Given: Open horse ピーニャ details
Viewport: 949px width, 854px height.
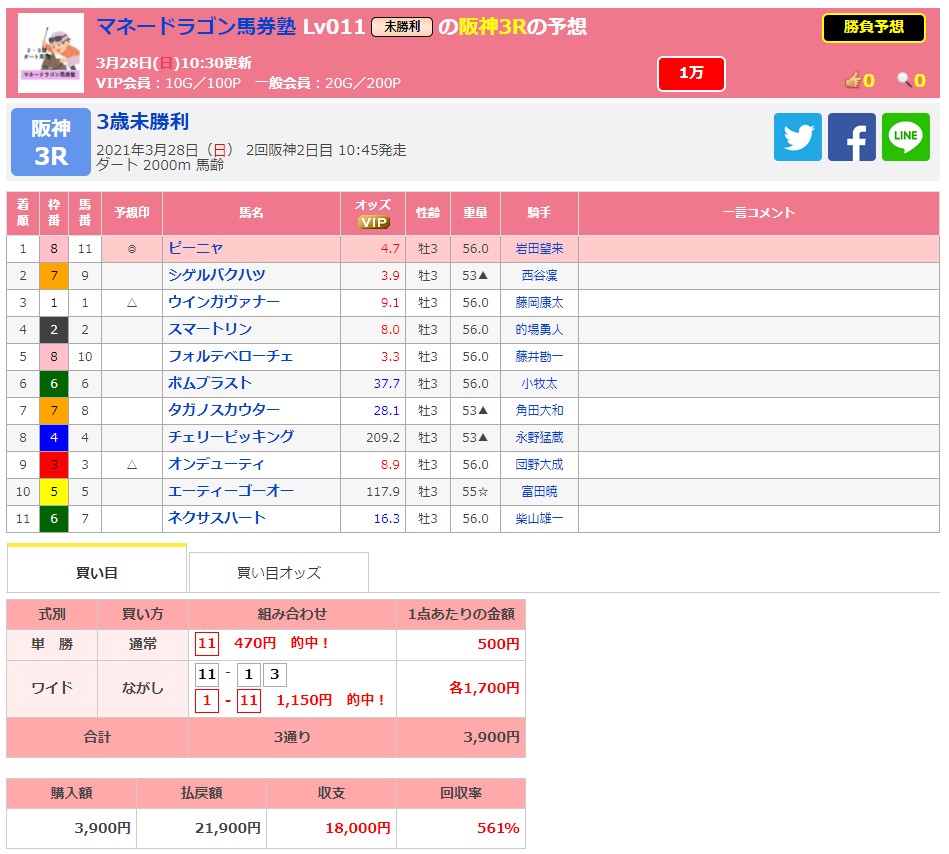Looking at the screenshot, I should click(195, 248).
